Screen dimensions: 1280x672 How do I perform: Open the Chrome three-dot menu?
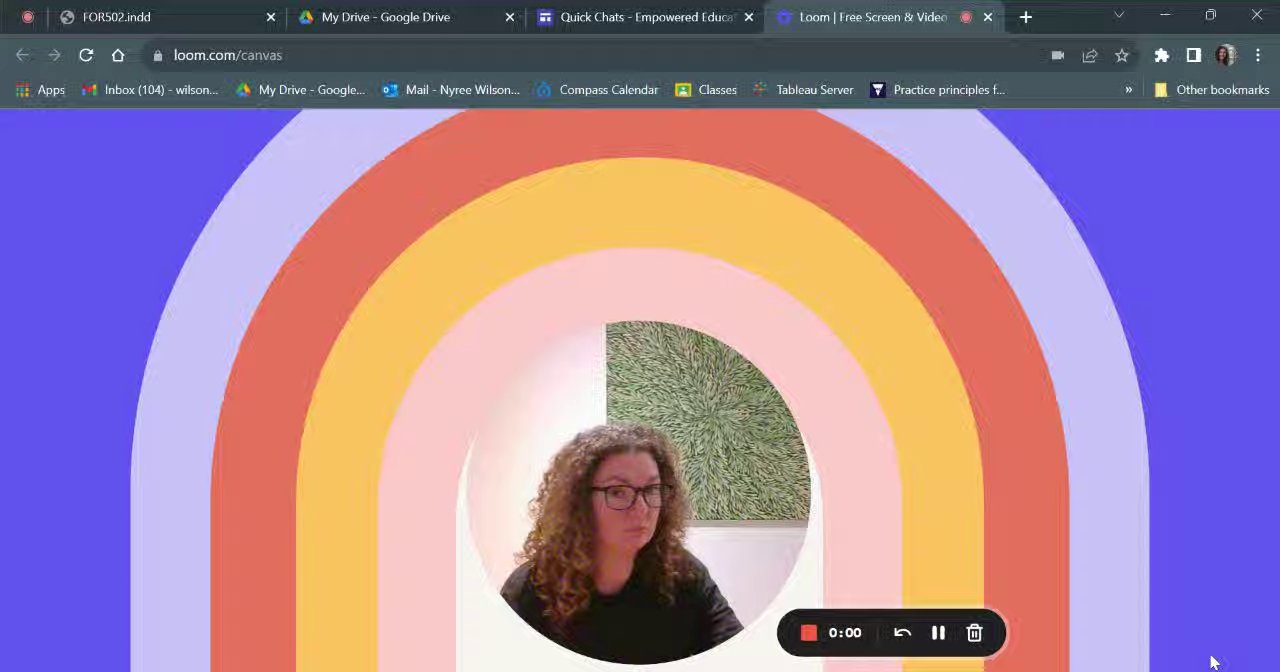tap(1258, 56)
